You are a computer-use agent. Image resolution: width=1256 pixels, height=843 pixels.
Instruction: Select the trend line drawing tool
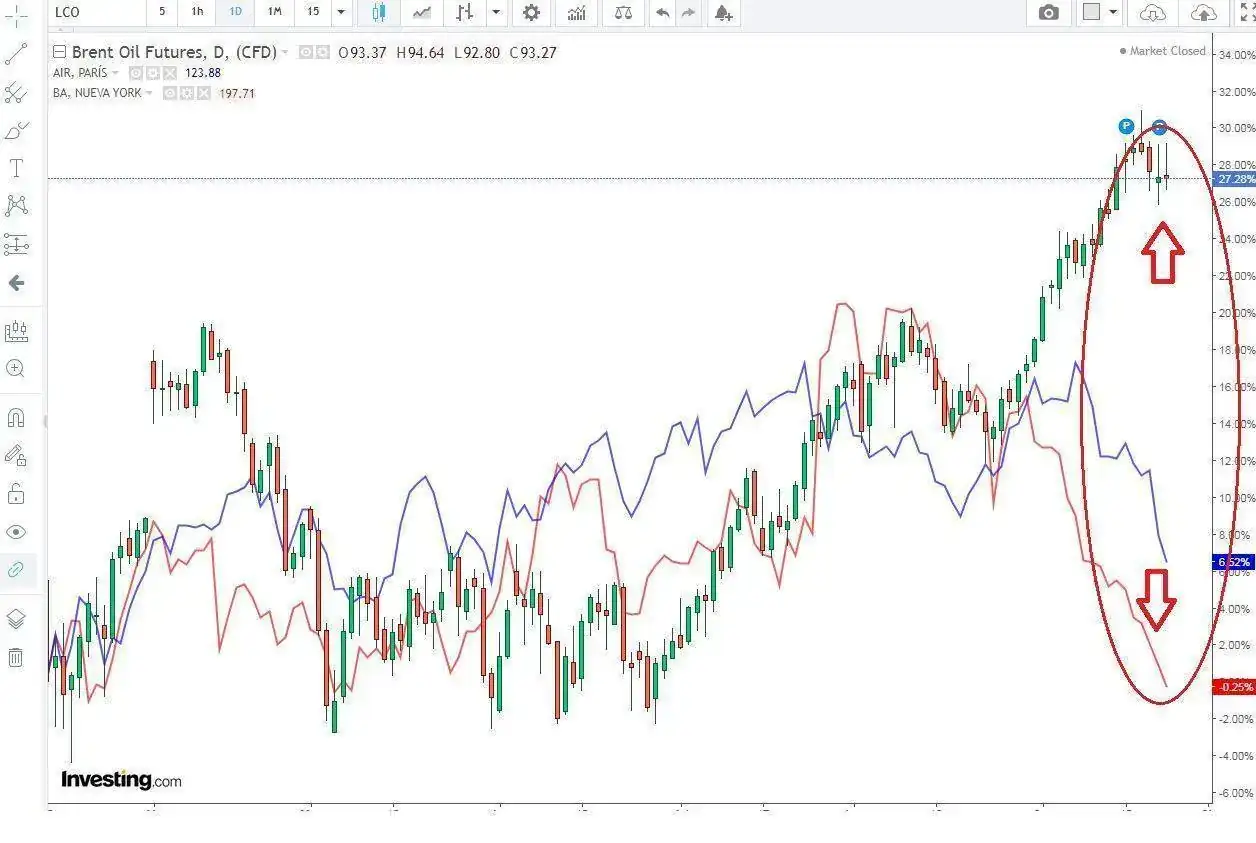coord(16,54)
